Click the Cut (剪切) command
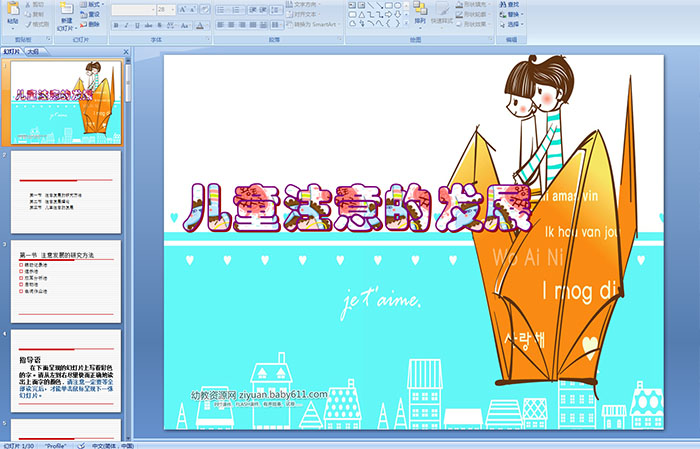This screenshot has width=700, height=449. 34,4
